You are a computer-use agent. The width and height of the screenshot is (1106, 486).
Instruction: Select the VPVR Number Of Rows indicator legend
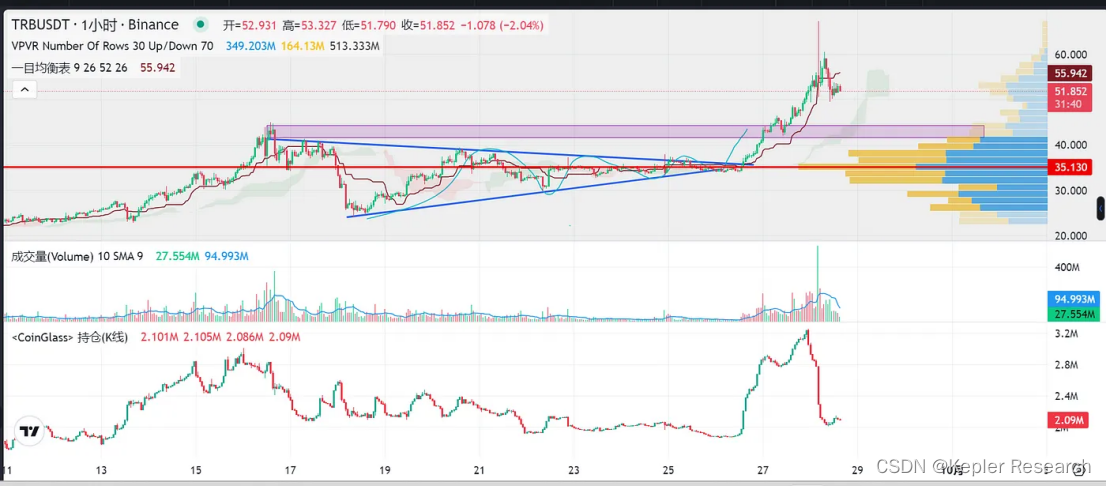114,47
